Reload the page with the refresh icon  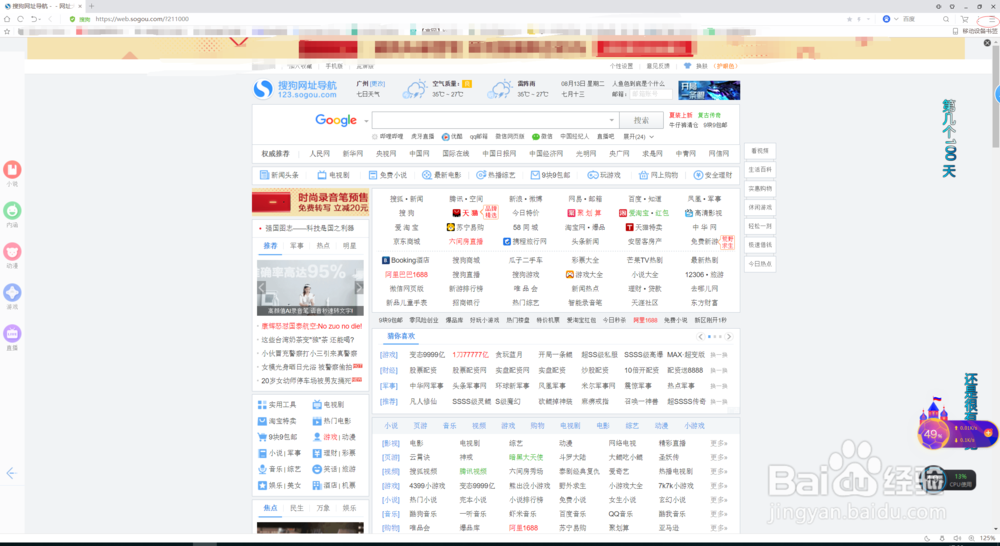20,19
